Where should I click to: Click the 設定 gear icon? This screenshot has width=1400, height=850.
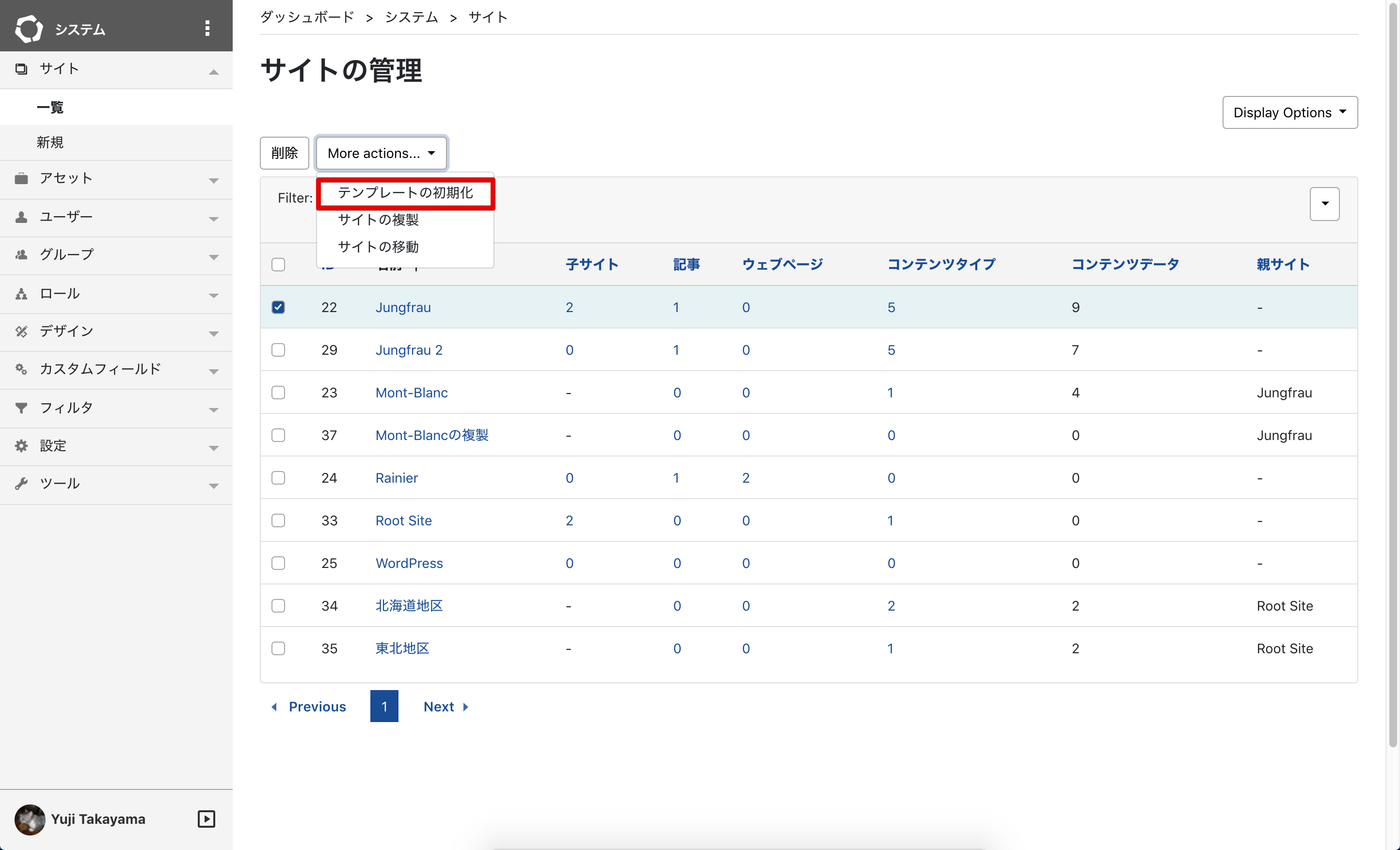point(22,445)
